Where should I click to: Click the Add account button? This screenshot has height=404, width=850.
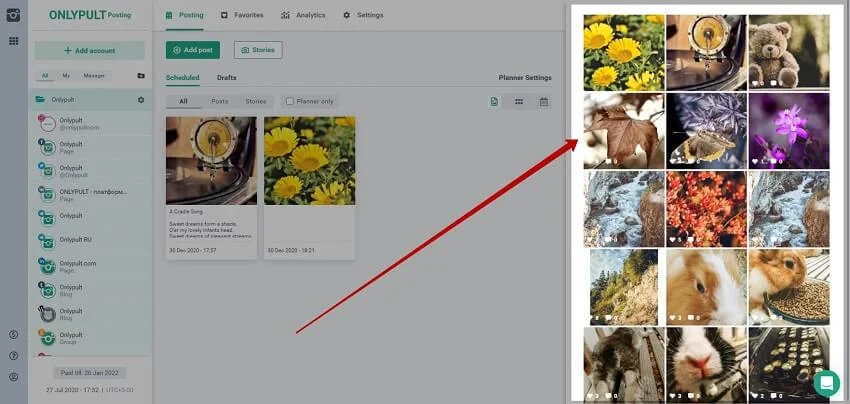[x=89, y=50]
